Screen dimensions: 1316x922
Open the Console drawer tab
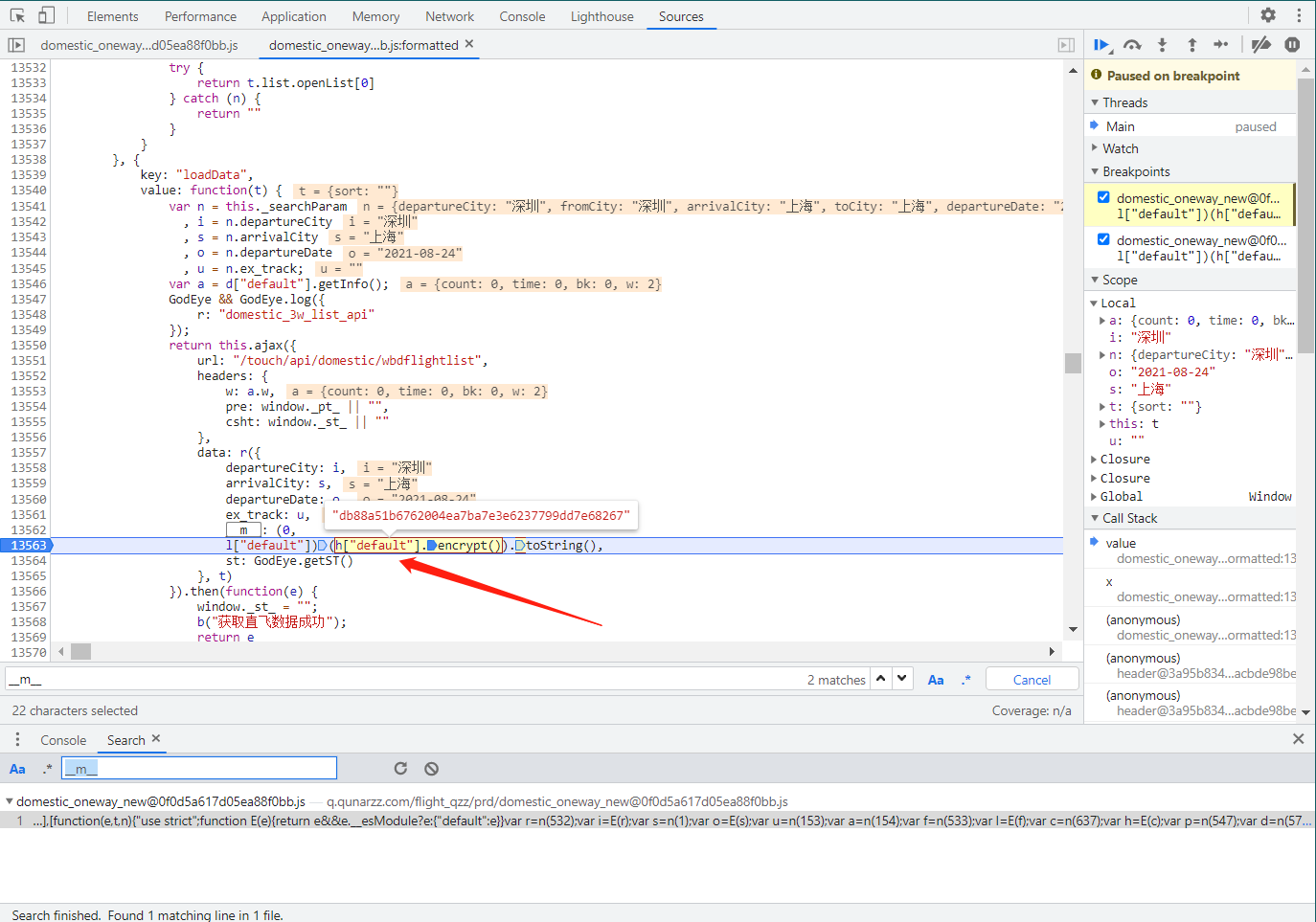click(x=63, y=740)
